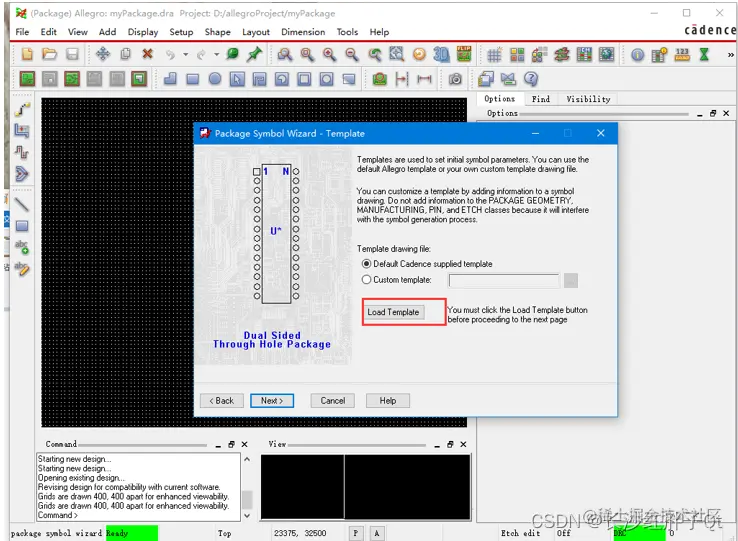Open the Dimension menu
Viewport: 738px width, 541px height.
click(303, 32)
